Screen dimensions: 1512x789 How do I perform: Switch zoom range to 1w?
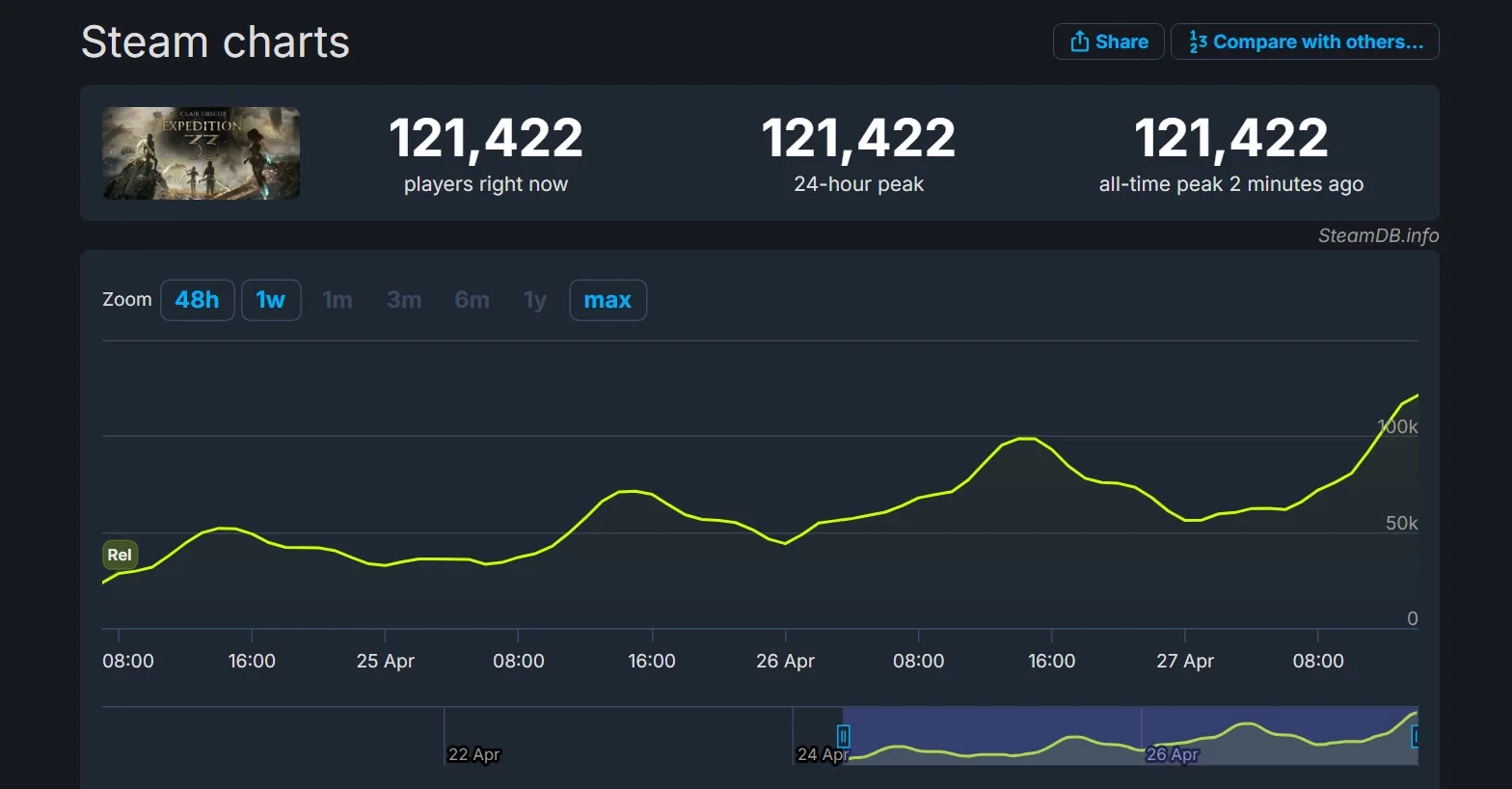(x=270, y=300)
